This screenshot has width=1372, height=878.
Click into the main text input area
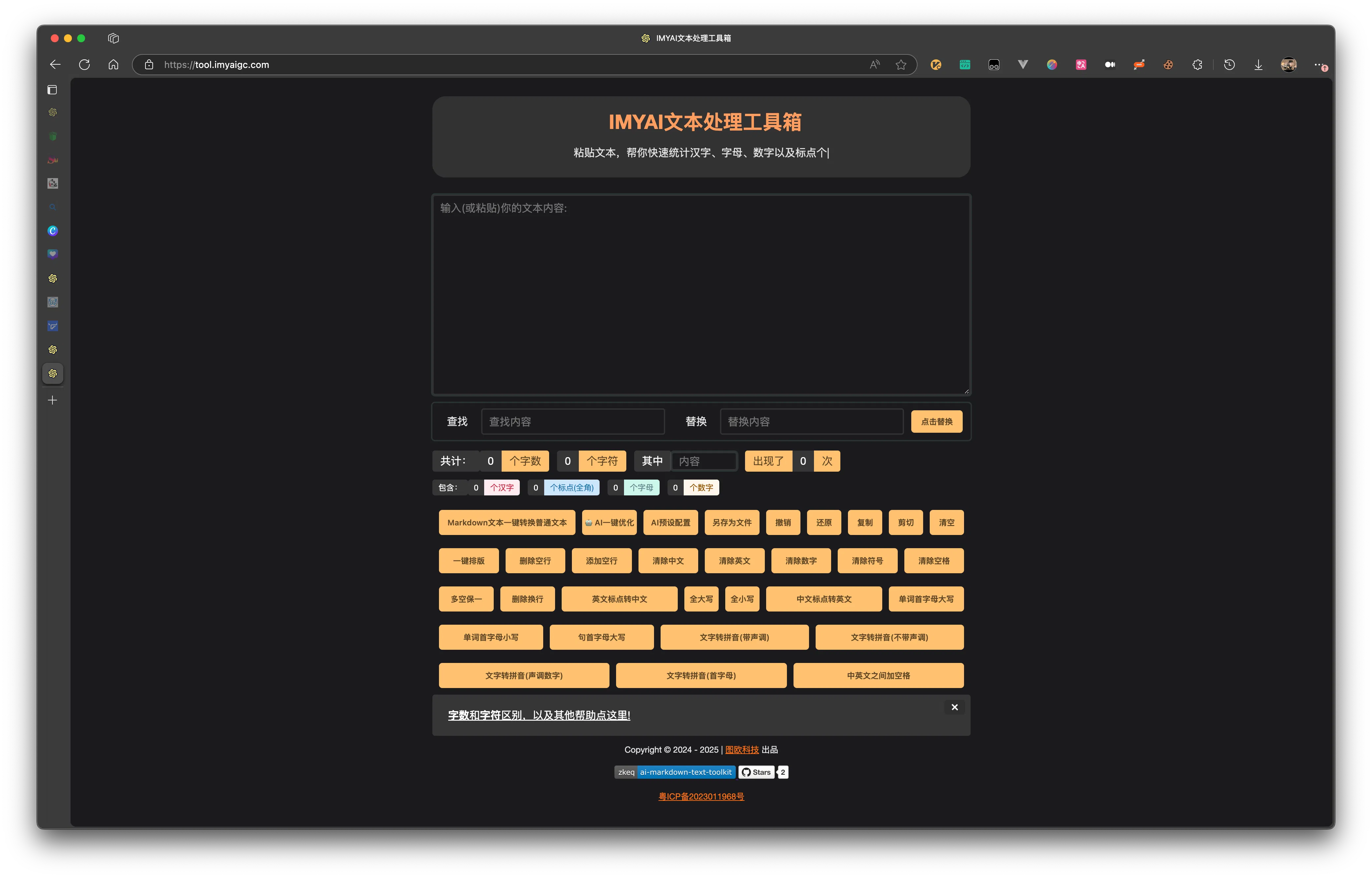701,295
